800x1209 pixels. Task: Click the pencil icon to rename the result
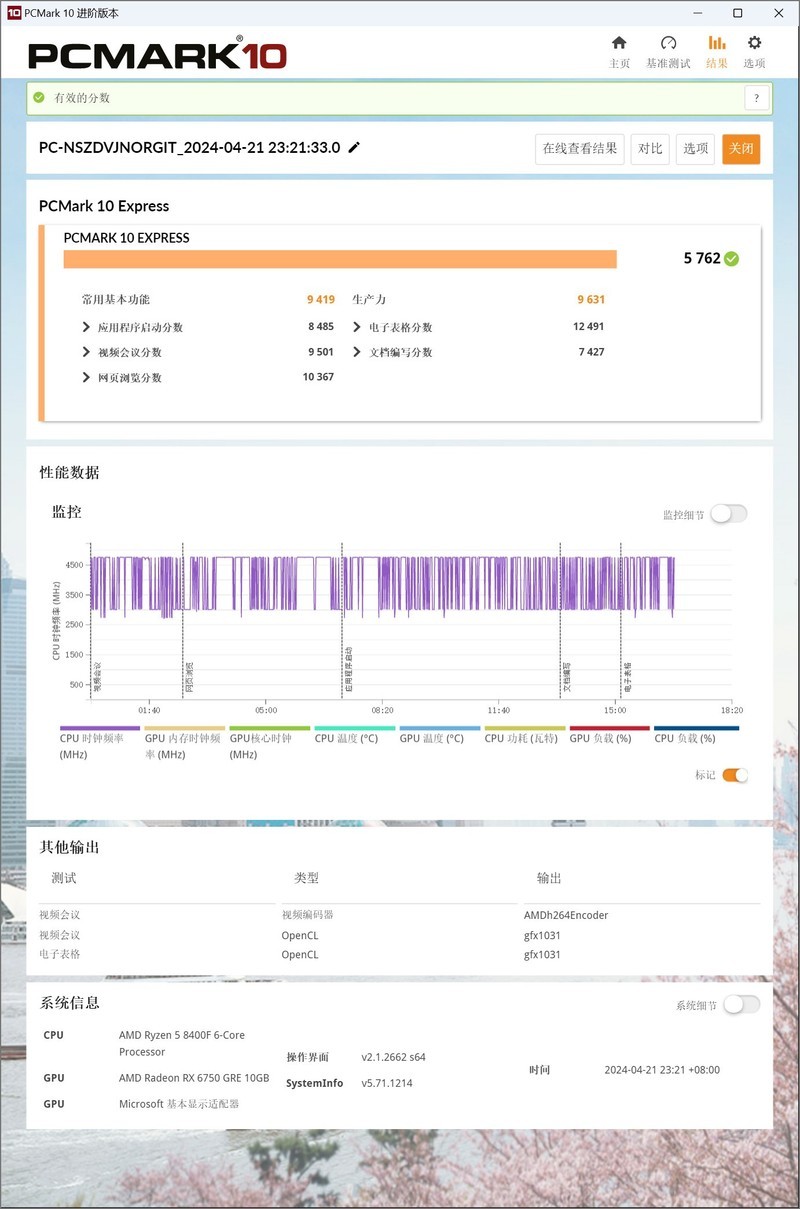click(355, 146)
